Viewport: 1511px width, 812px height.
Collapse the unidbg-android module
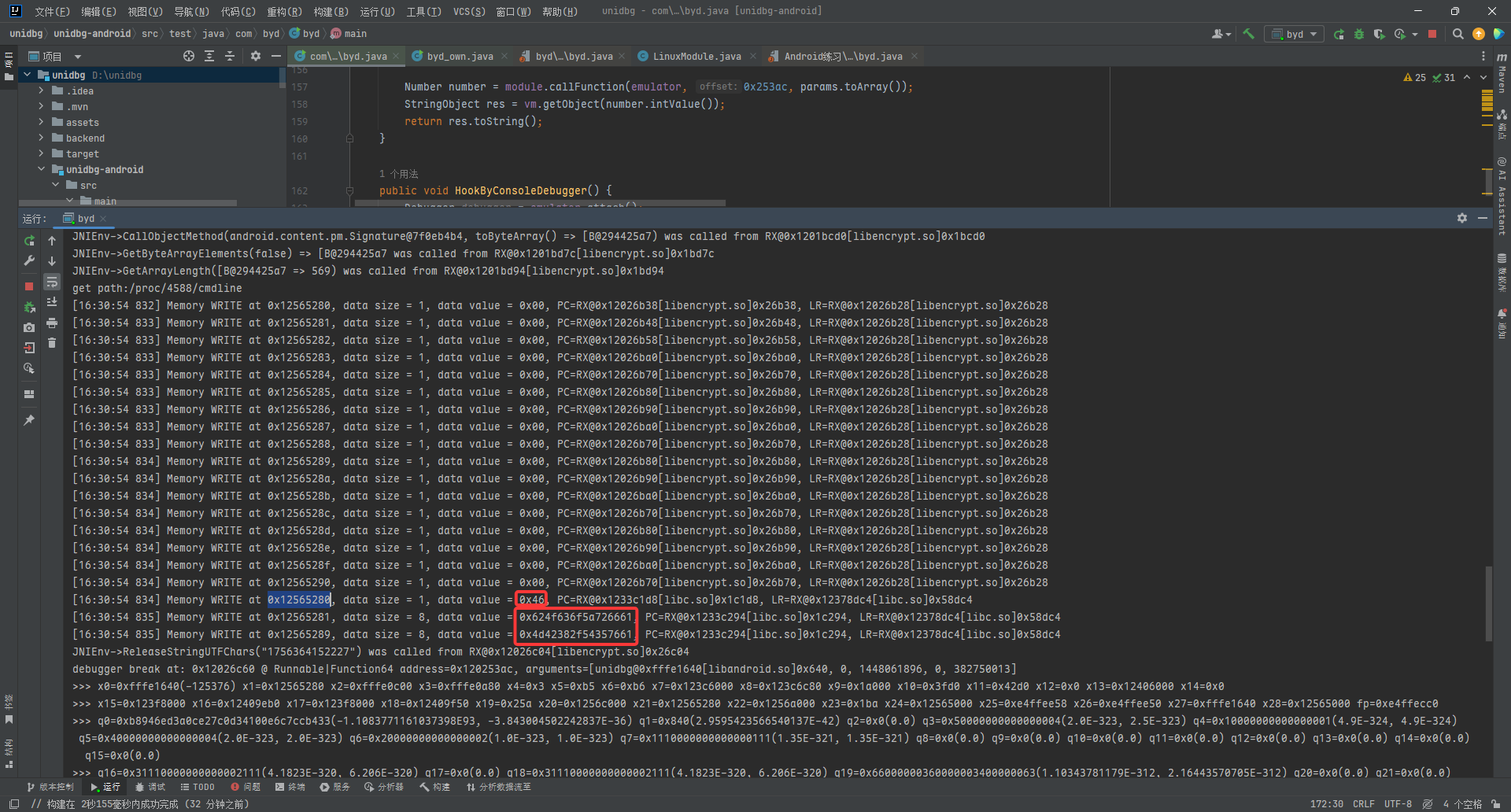41,169
